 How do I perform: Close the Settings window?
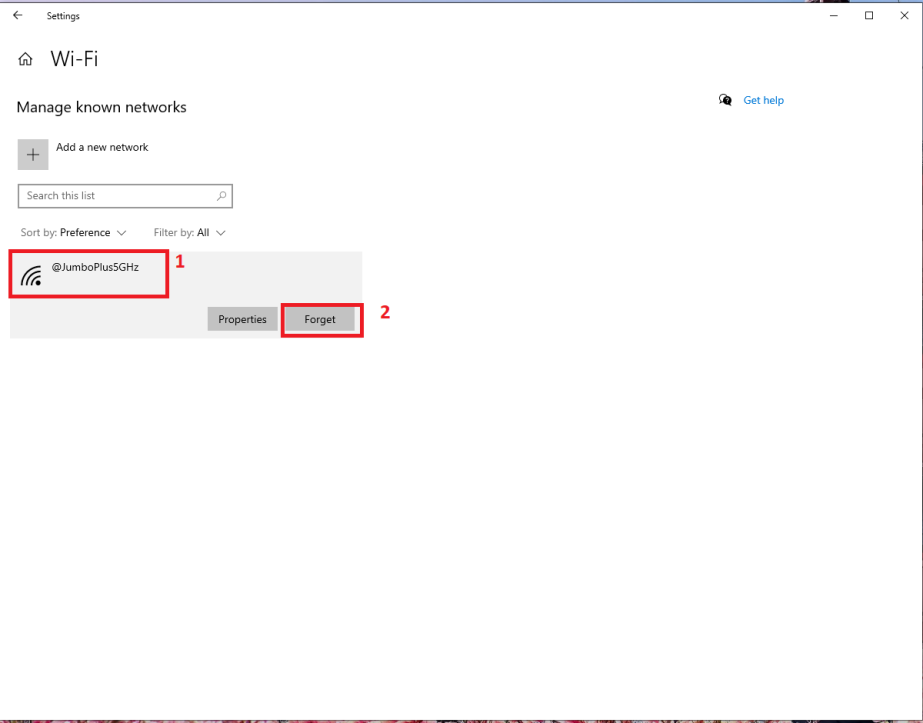(904, 15)
